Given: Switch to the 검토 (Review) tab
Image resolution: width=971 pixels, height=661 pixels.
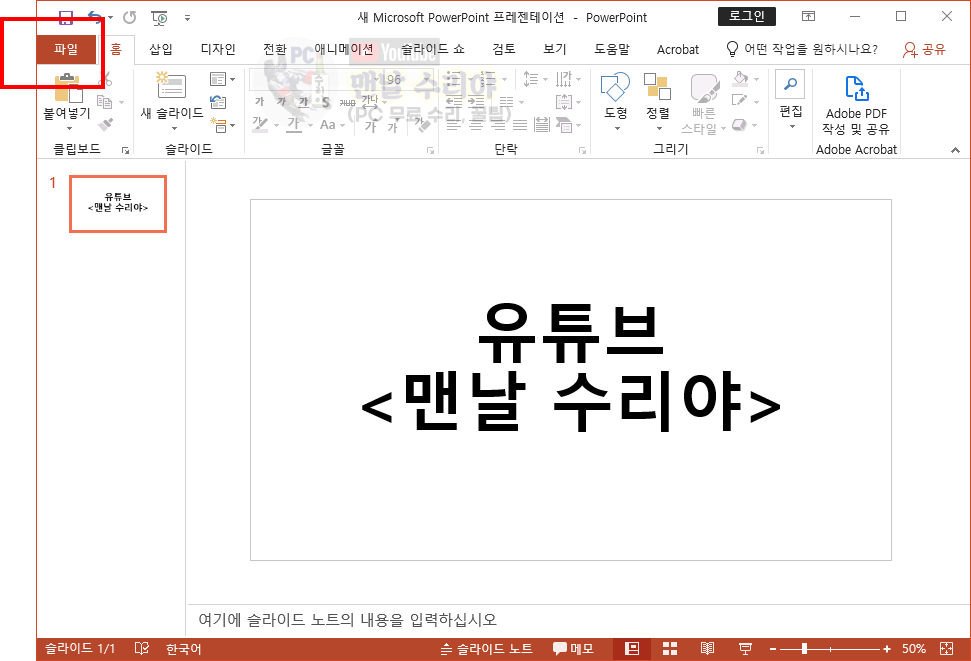Looking at the screenshot, I should 504,49.
